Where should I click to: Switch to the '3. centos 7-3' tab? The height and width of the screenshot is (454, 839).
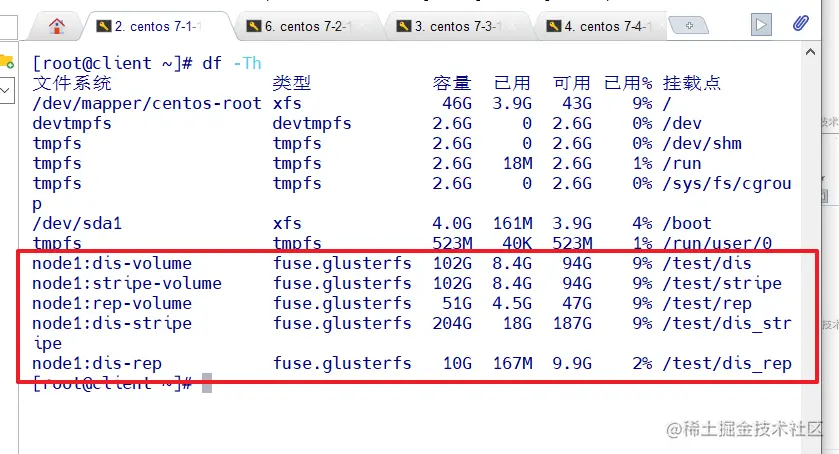[457, 26]
